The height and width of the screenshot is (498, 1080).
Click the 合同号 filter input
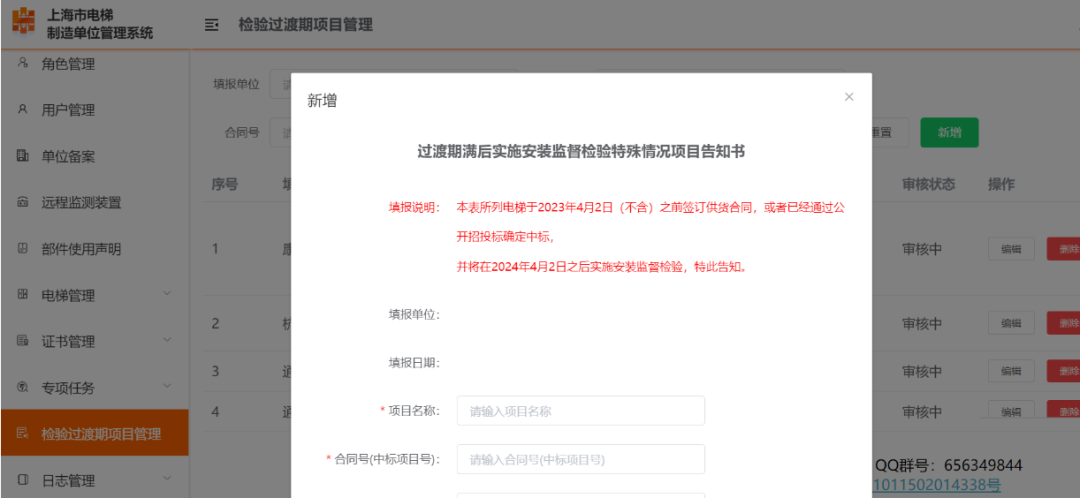coord(280,133)
